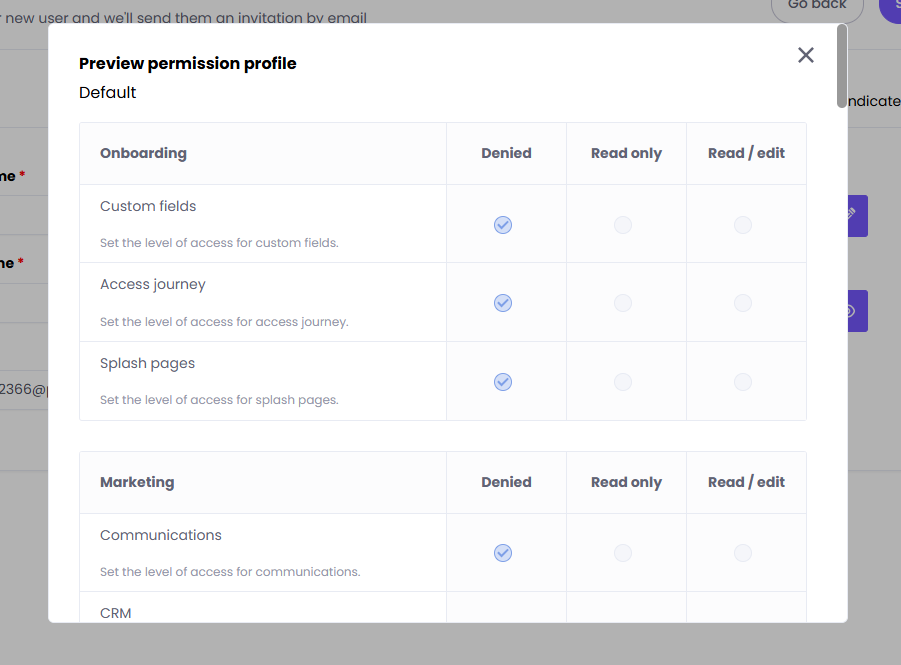The width and height of the screenshot is (901, 665).
Task: Select Denied for Access journey
Action: pyautogui.click(x=503, y=303)
